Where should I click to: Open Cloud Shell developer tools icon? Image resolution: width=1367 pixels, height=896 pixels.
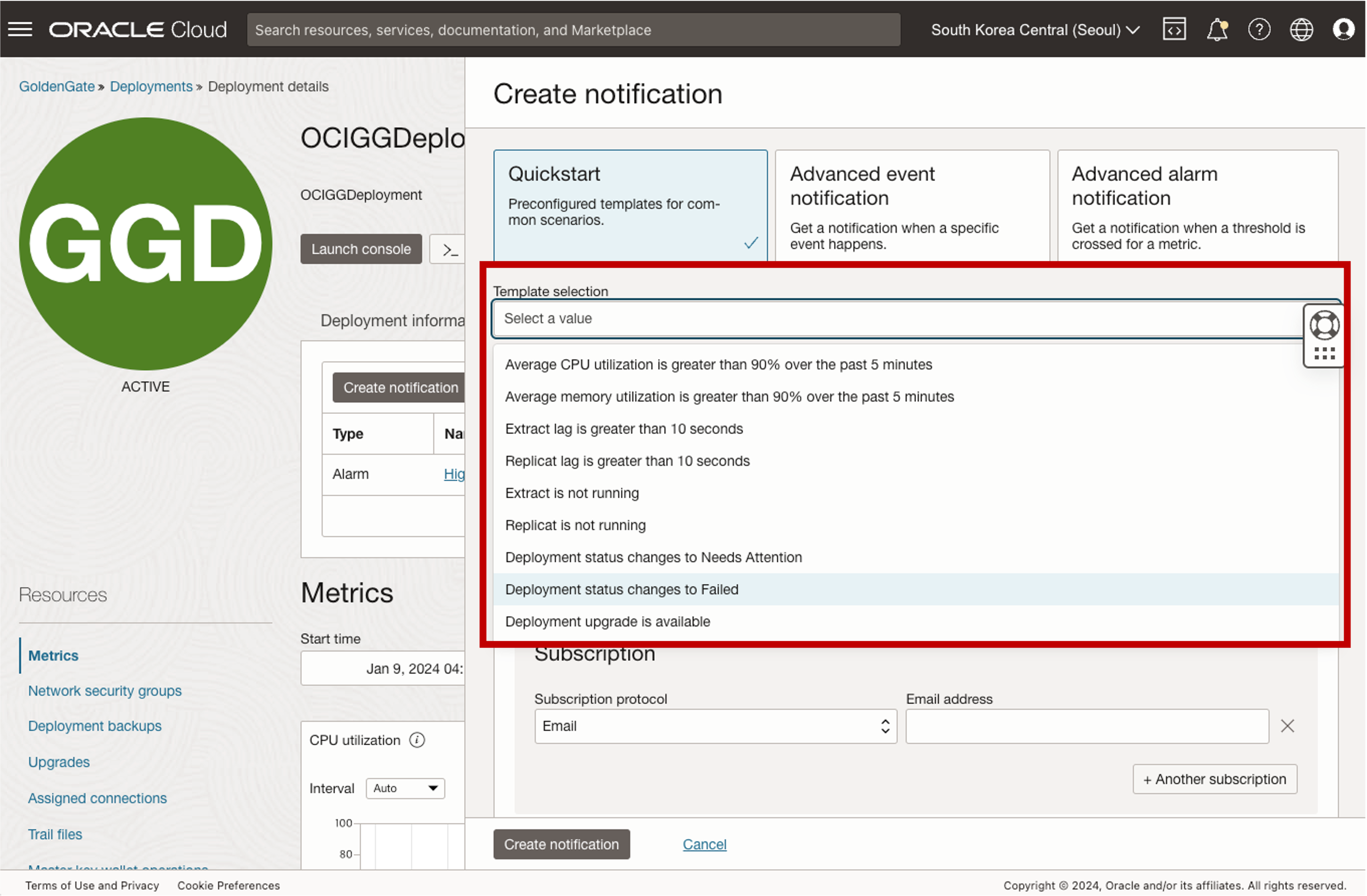click(1175, 29)
